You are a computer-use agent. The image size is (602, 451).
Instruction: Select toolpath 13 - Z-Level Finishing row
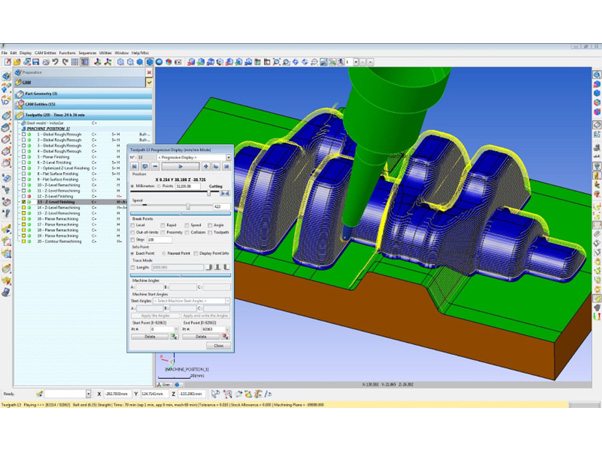(x=62, y=201)
